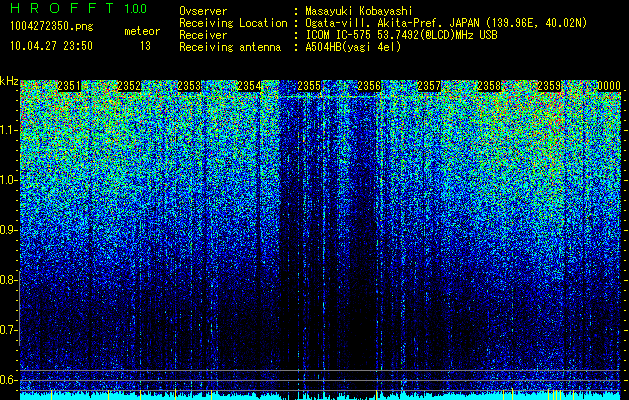Click the Ovserver field label
Screen dimensions: 629x400
(x=203, y=11)
